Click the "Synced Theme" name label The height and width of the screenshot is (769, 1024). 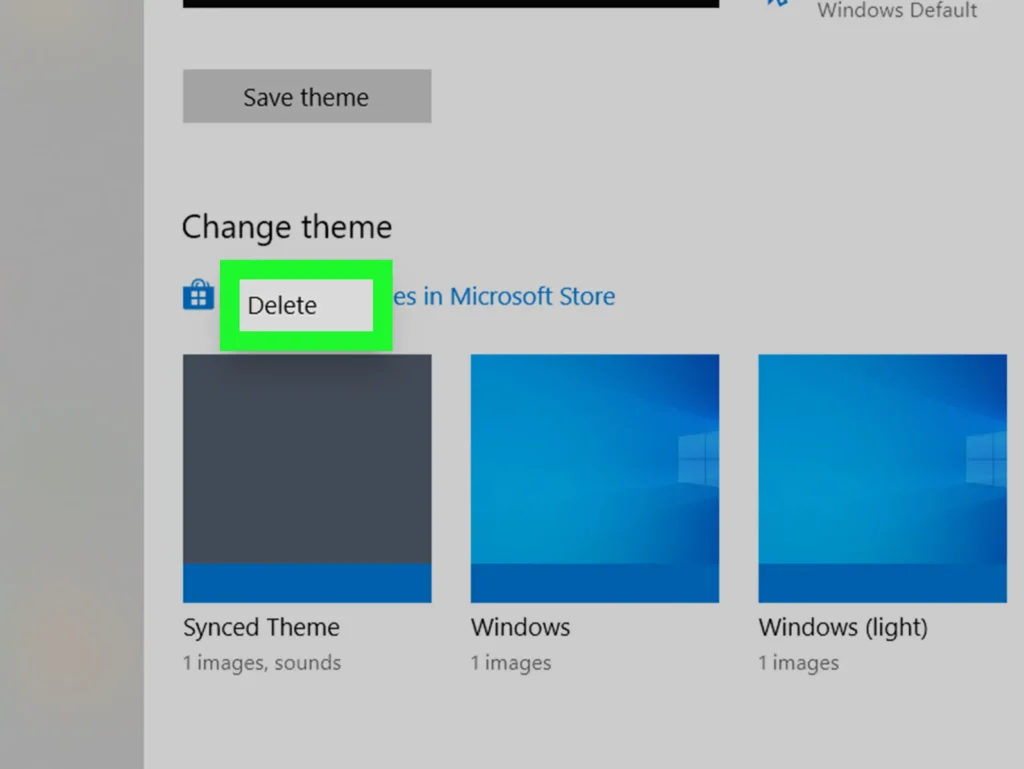coord(261,627)
